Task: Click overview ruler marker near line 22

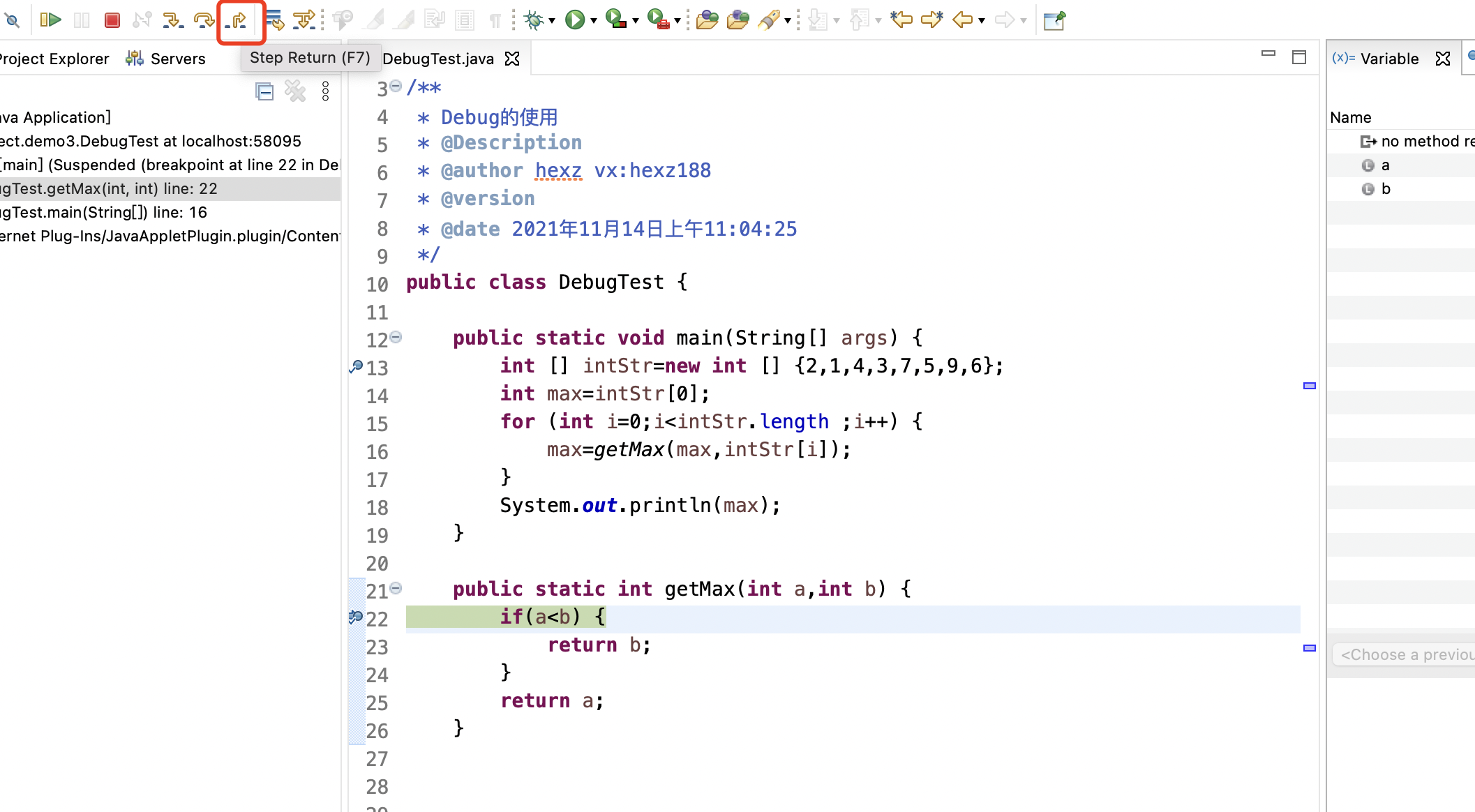Action: (1310, 648)
